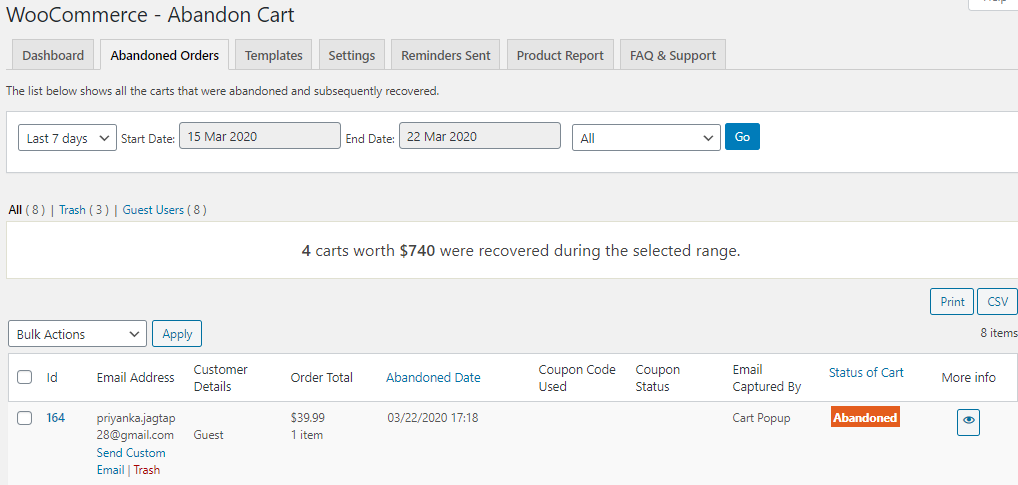This screenshot has width=1018, height=485.
Task: View cart 164 details via eye icon
Action: coord(968,422)
